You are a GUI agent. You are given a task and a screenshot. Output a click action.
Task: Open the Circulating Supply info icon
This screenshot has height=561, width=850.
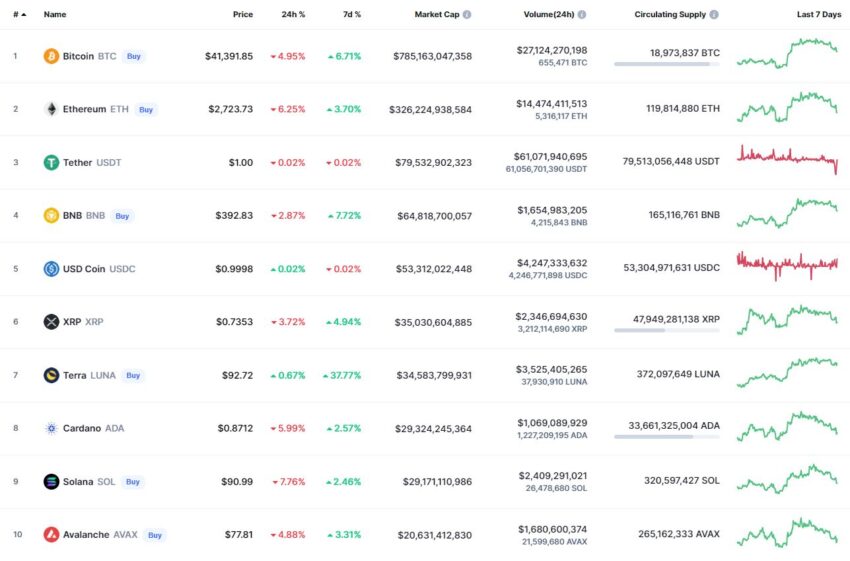click(x=714, y=15)
